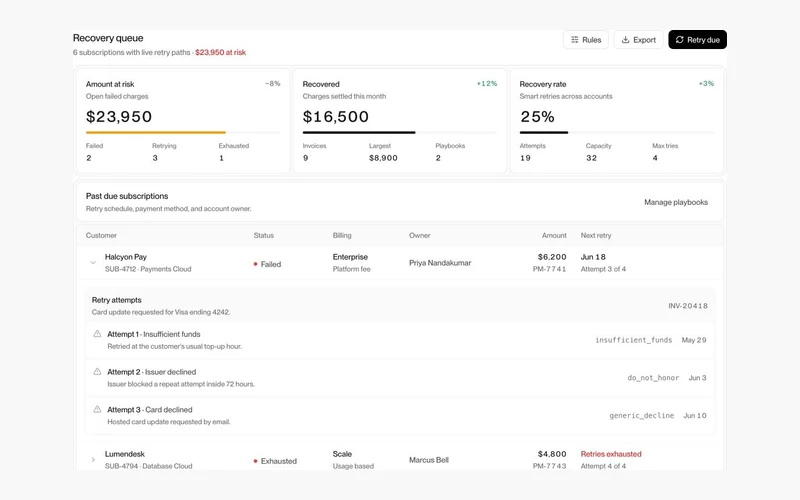
Task: Click the −8% change indicator
Action: click(272, 83)
